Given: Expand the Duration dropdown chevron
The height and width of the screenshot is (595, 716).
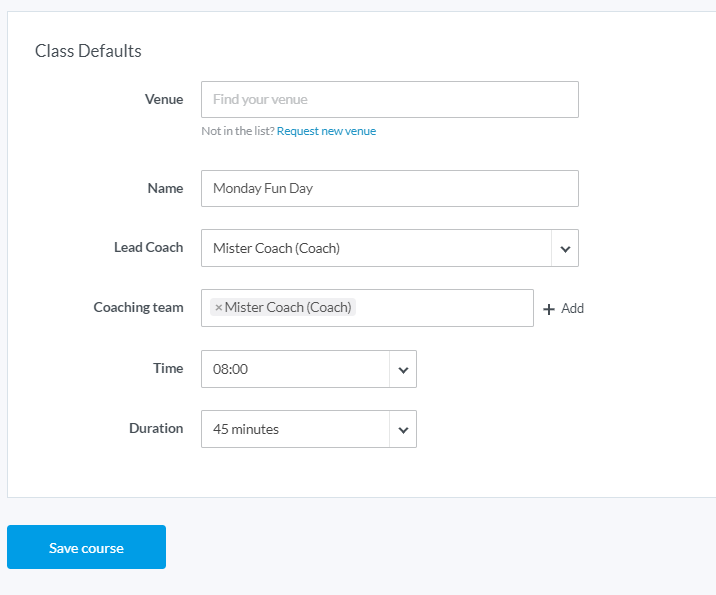Looking at the screenshot, I should tap(403, 429).
